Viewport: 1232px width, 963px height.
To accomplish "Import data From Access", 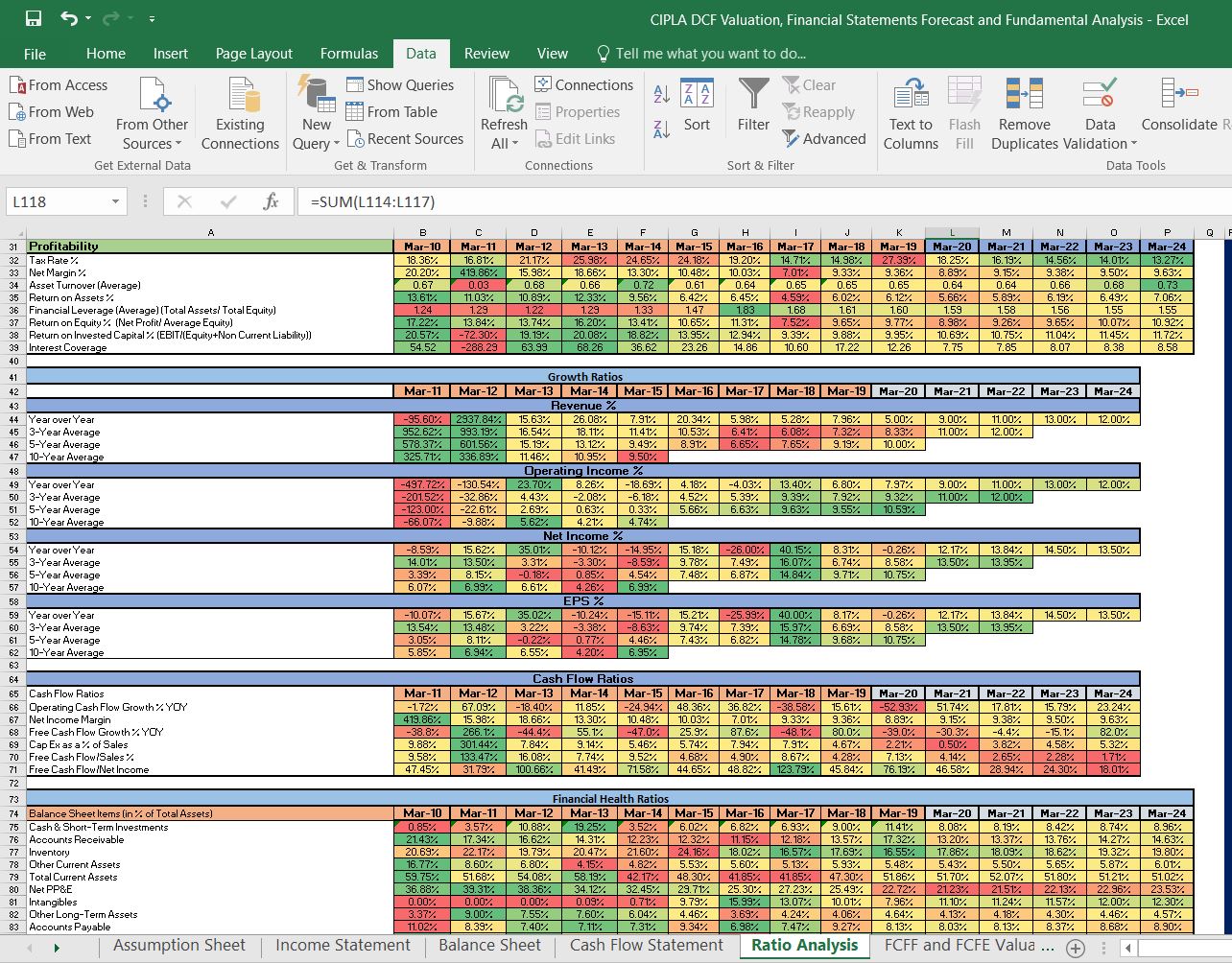I will (59, 85).
